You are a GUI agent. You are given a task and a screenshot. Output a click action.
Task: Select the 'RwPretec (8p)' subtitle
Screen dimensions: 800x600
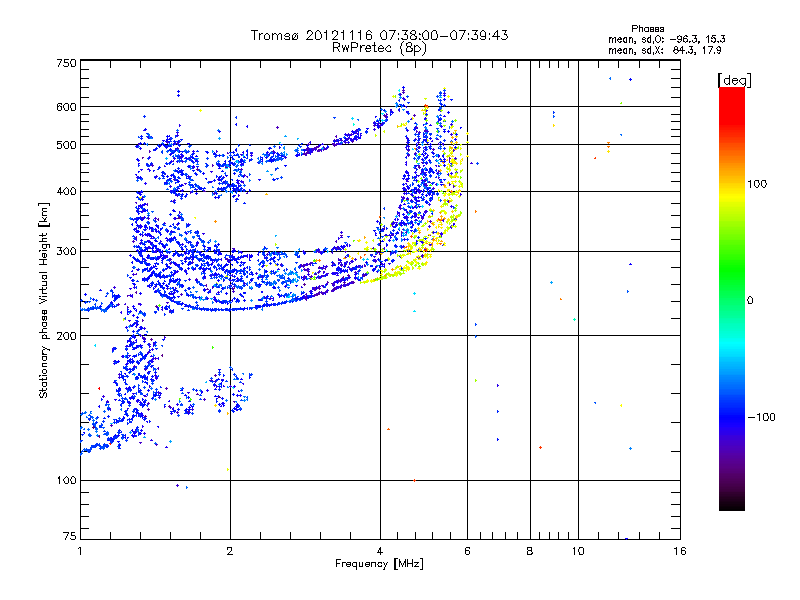[379, 48]
